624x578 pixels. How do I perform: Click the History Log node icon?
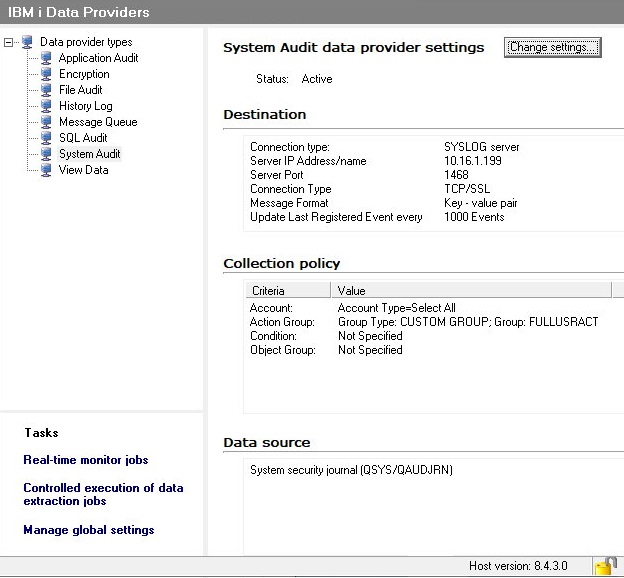click(x=46, y=106)
